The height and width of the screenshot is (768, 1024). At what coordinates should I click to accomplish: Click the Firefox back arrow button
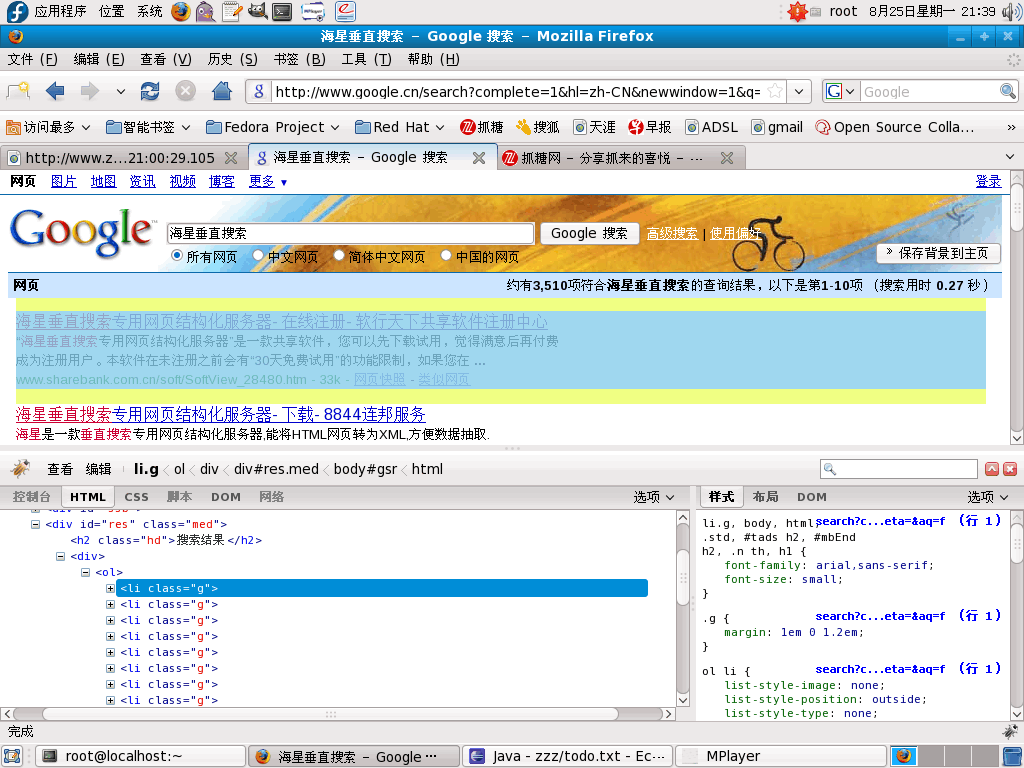tap(55, 91)
